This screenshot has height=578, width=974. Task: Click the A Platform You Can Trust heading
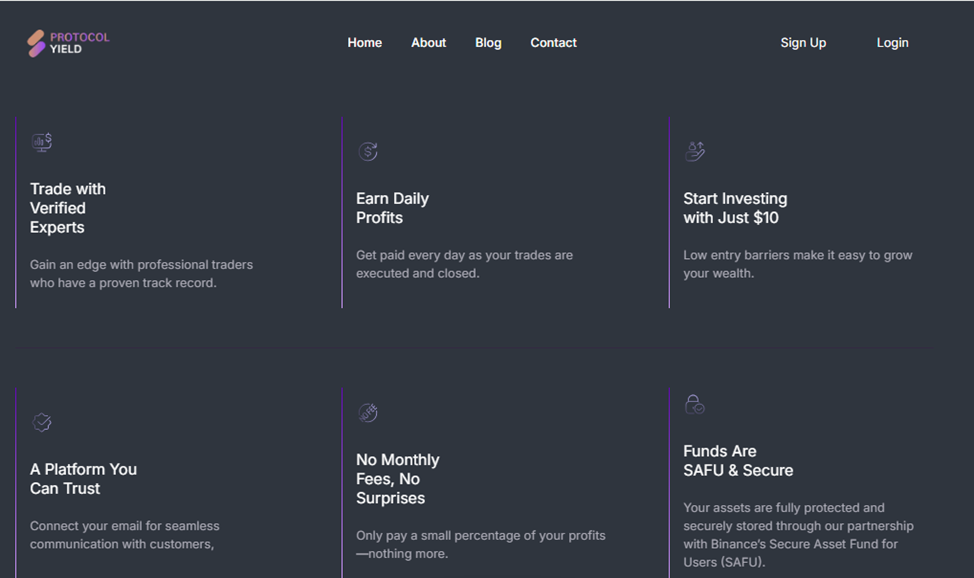(83, 479)
